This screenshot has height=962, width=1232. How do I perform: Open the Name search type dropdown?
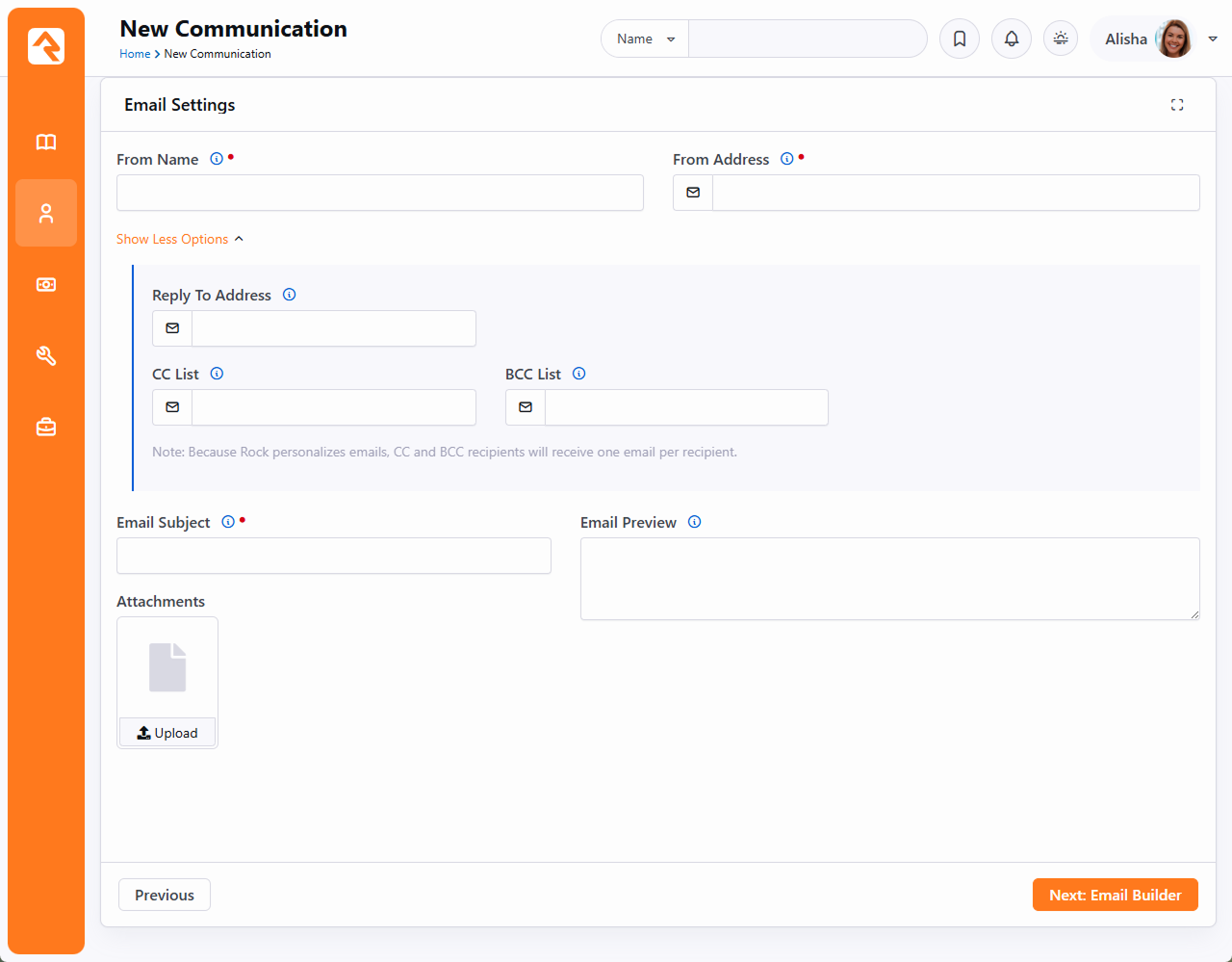click(x=645, y=39)
